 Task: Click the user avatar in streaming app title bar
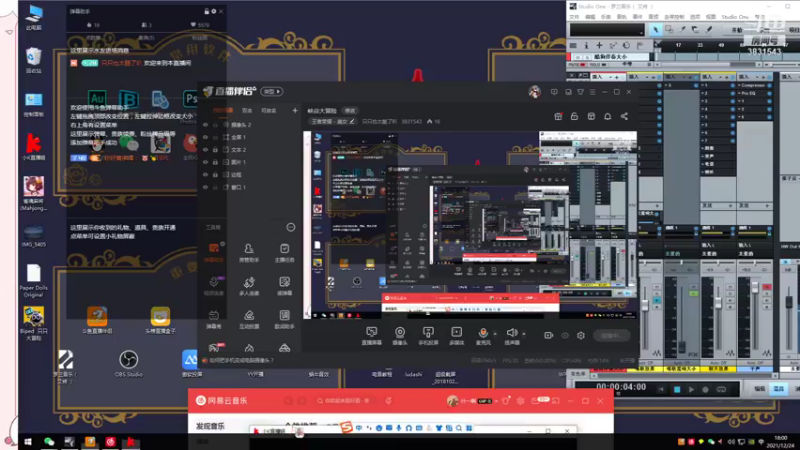tap(534, 92)
